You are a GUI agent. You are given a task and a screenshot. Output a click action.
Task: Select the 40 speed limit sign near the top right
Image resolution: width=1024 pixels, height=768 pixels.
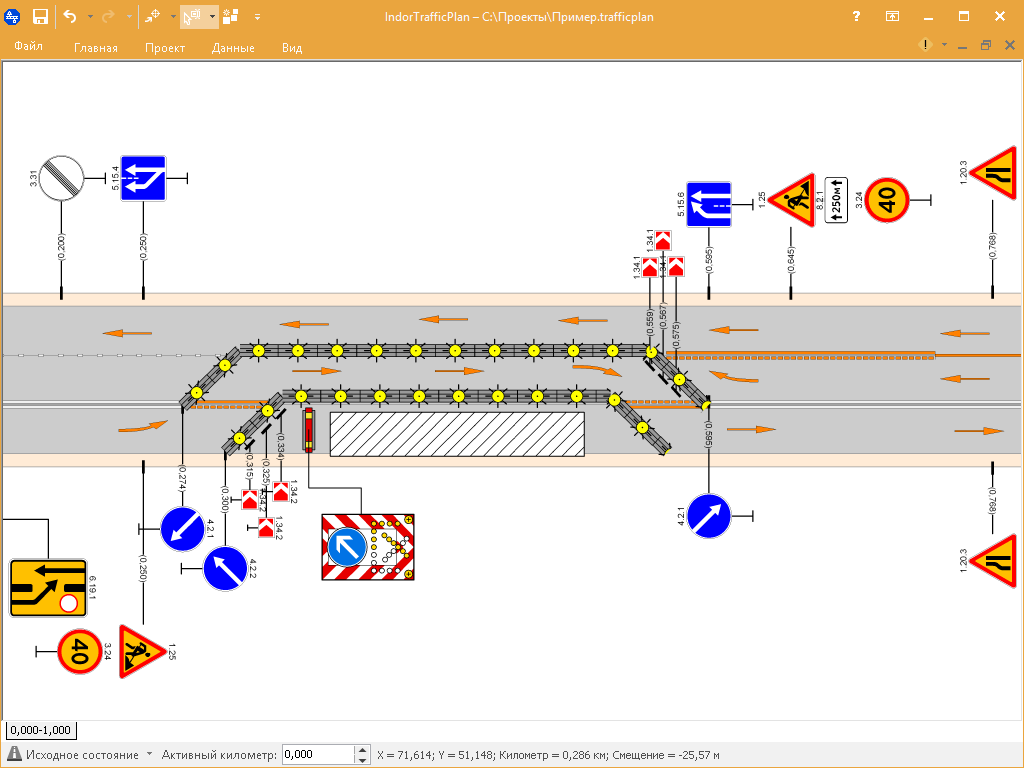tap(887, 200)
